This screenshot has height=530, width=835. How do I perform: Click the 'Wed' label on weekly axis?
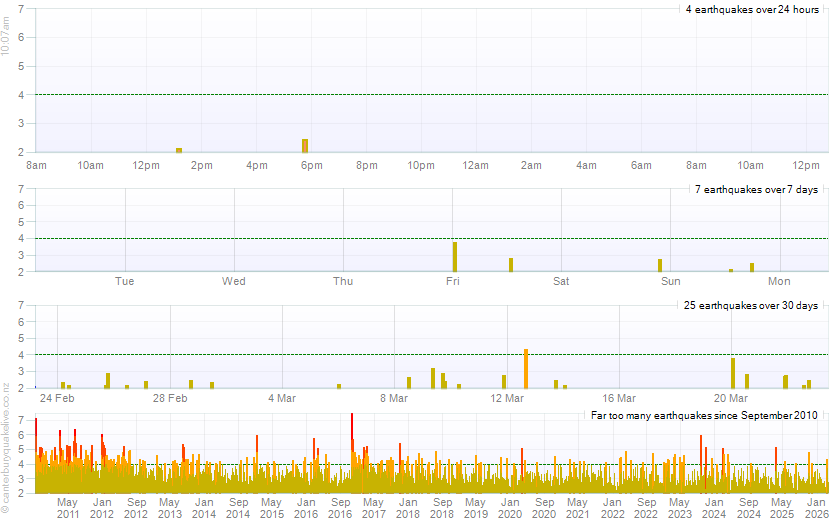233,281
